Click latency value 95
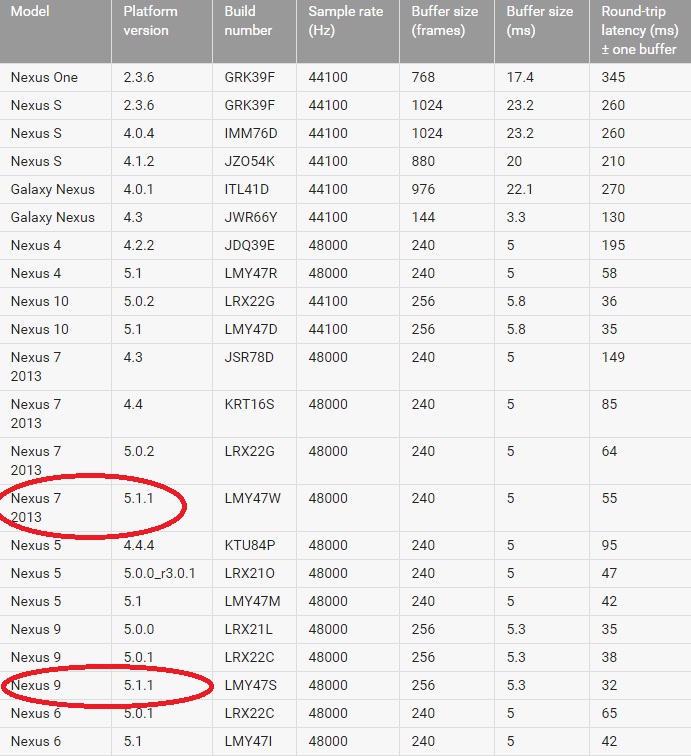The height and width of the screenshot is (756, 691). coord(609,545)
